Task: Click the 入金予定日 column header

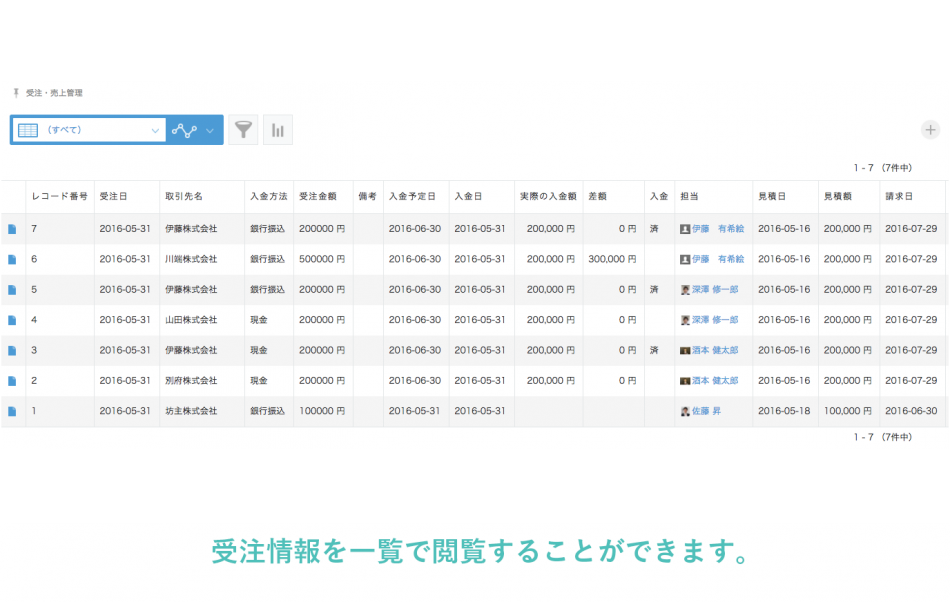Action: [414, 197]
